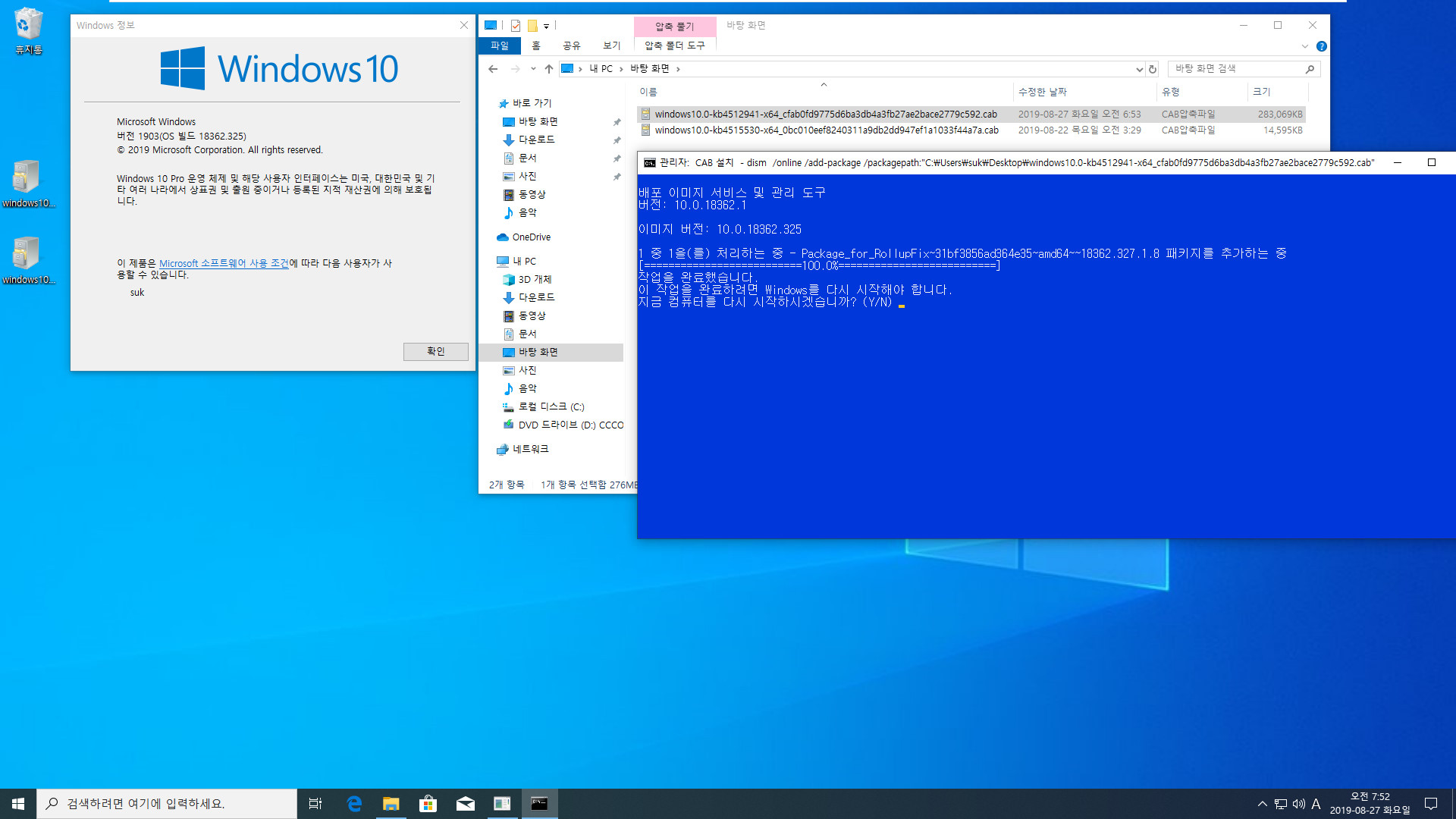Open Explorer help question-mark icon

[1322, 46]
